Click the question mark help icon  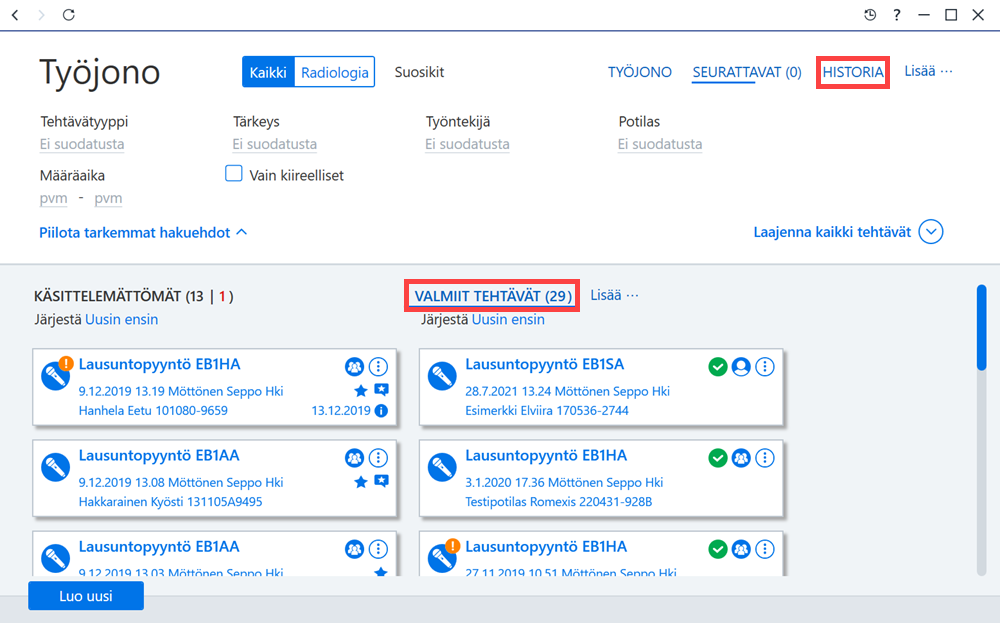click(897, 15)
